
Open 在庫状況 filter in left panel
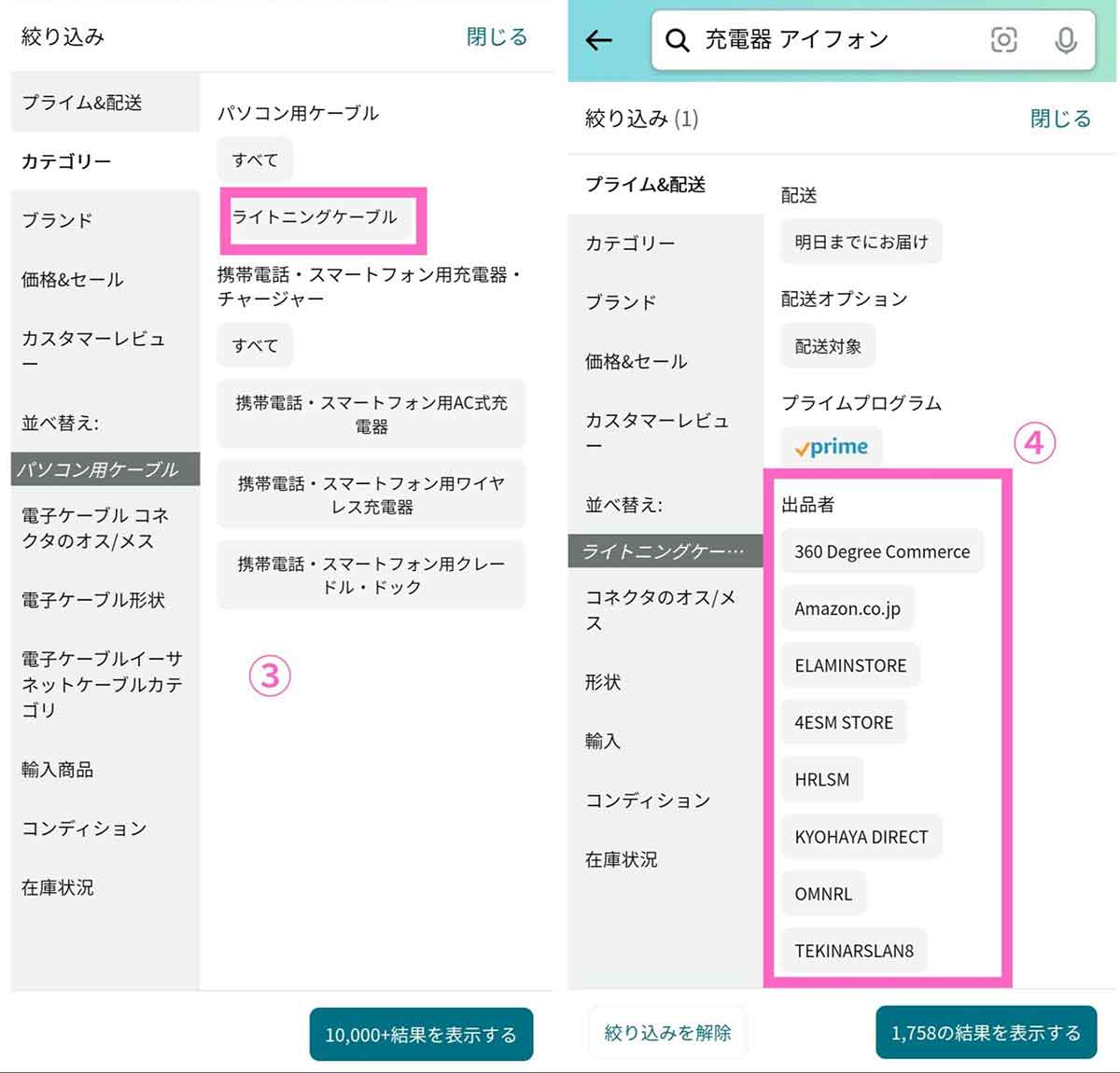(x=105, y=887)
